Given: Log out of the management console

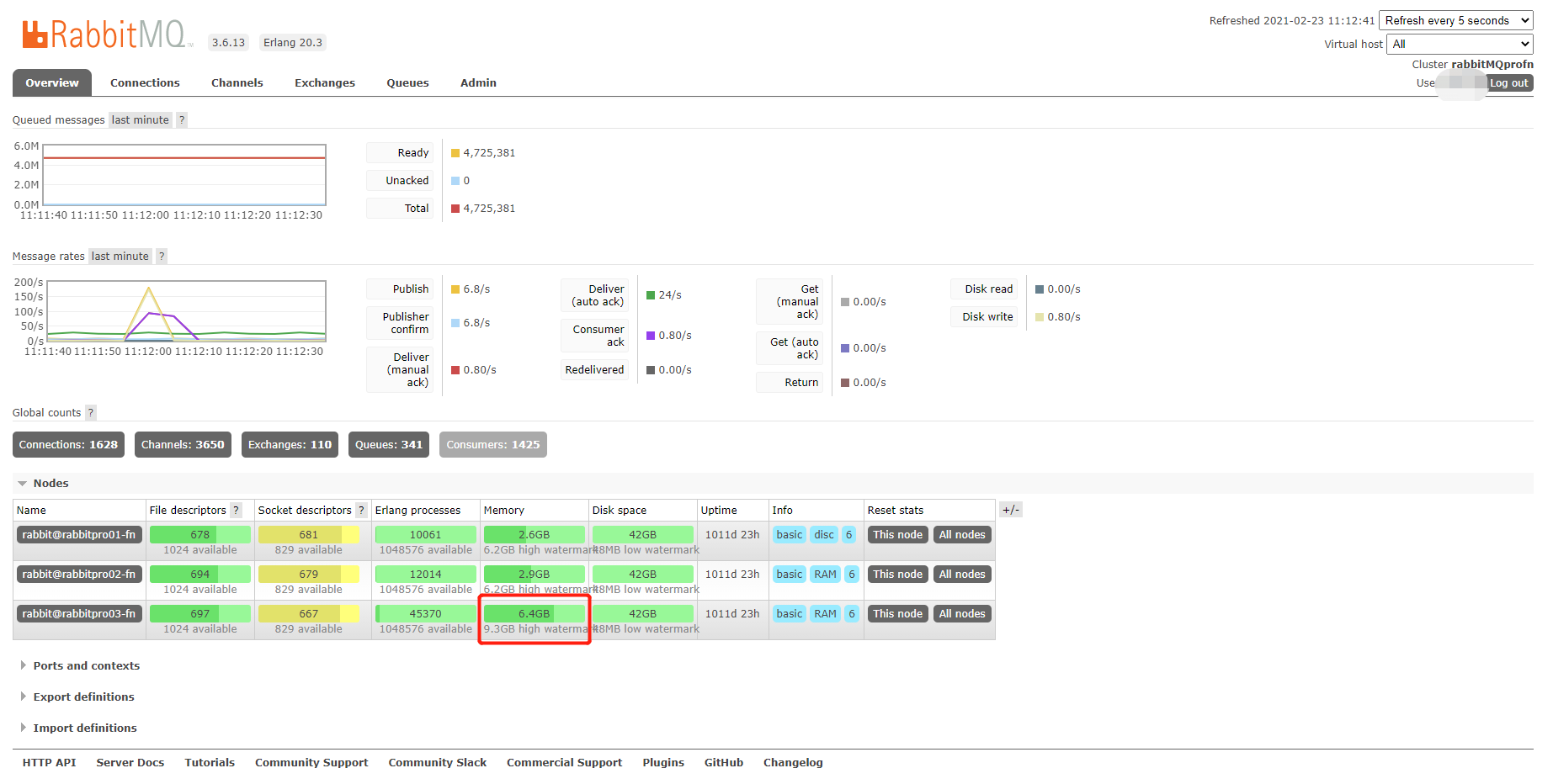Looking at the screenshot, I should [1509, 83].
